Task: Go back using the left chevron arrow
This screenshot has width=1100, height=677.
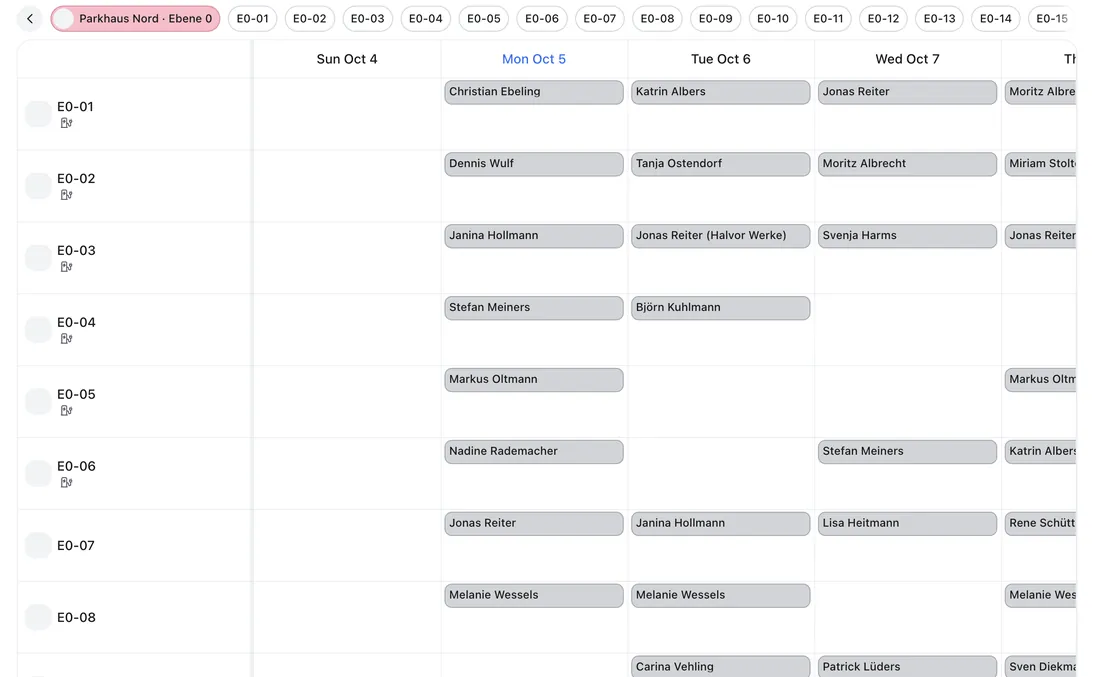Action: click(29, 19)
